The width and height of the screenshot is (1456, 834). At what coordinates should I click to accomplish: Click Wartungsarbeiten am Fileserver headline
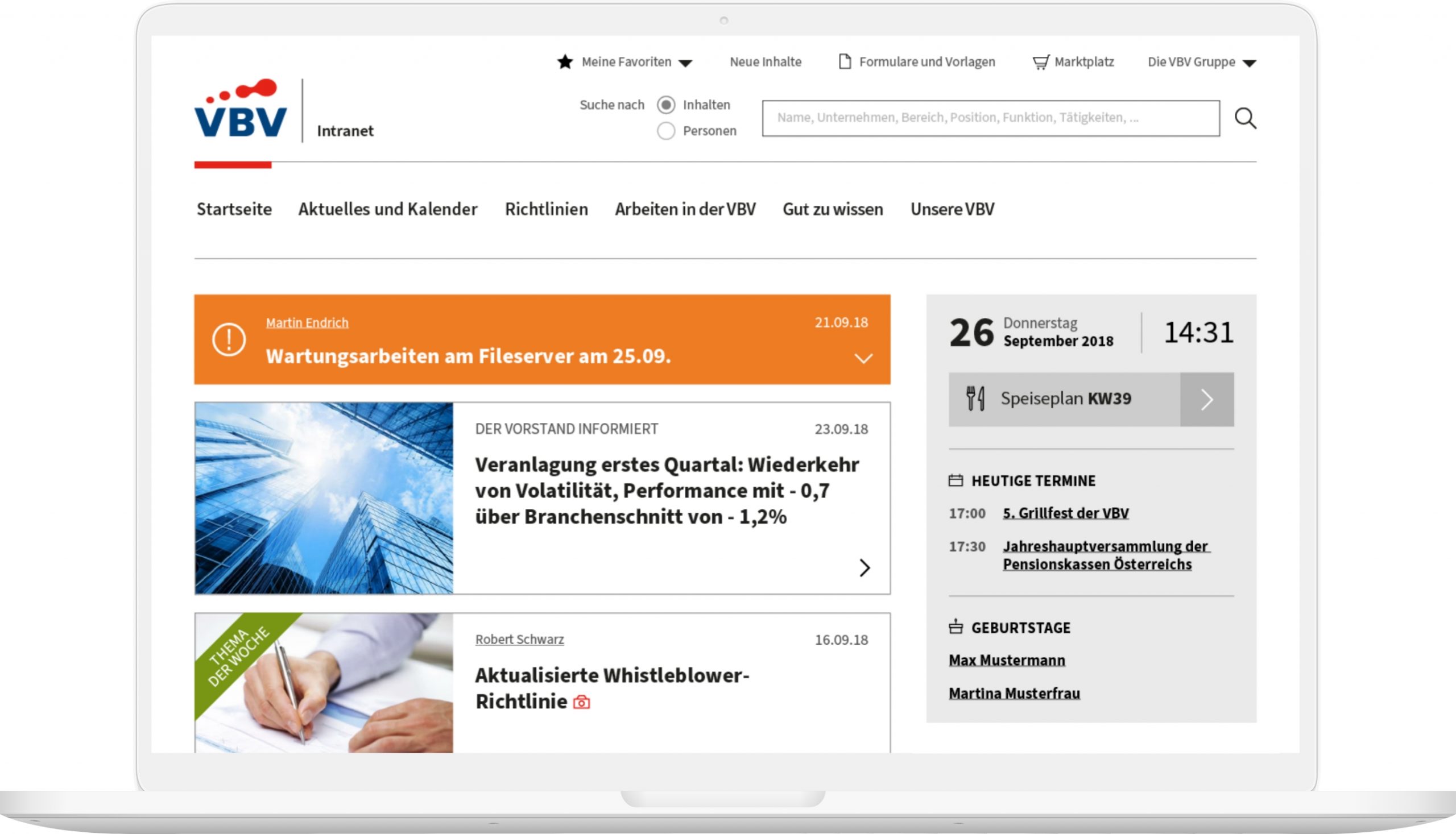tap(468, 356)
